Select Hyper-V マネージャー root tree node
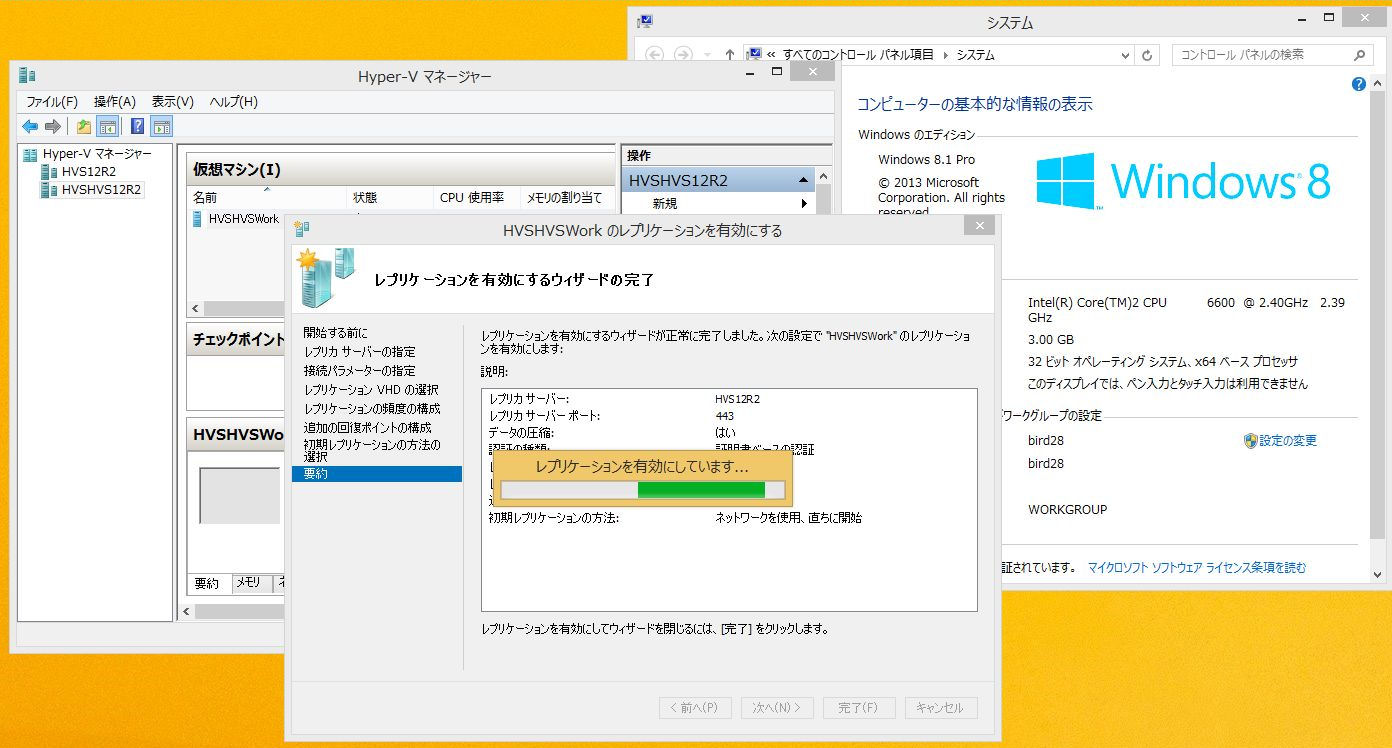Screen dimensions: 1392x748 click(97, 155)
